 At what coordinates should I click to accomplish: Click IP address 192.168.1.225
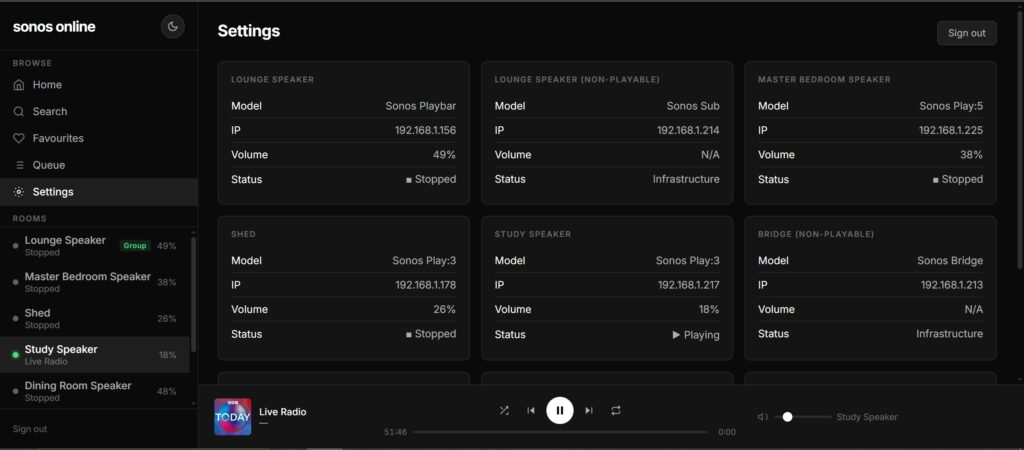point(951,131)
